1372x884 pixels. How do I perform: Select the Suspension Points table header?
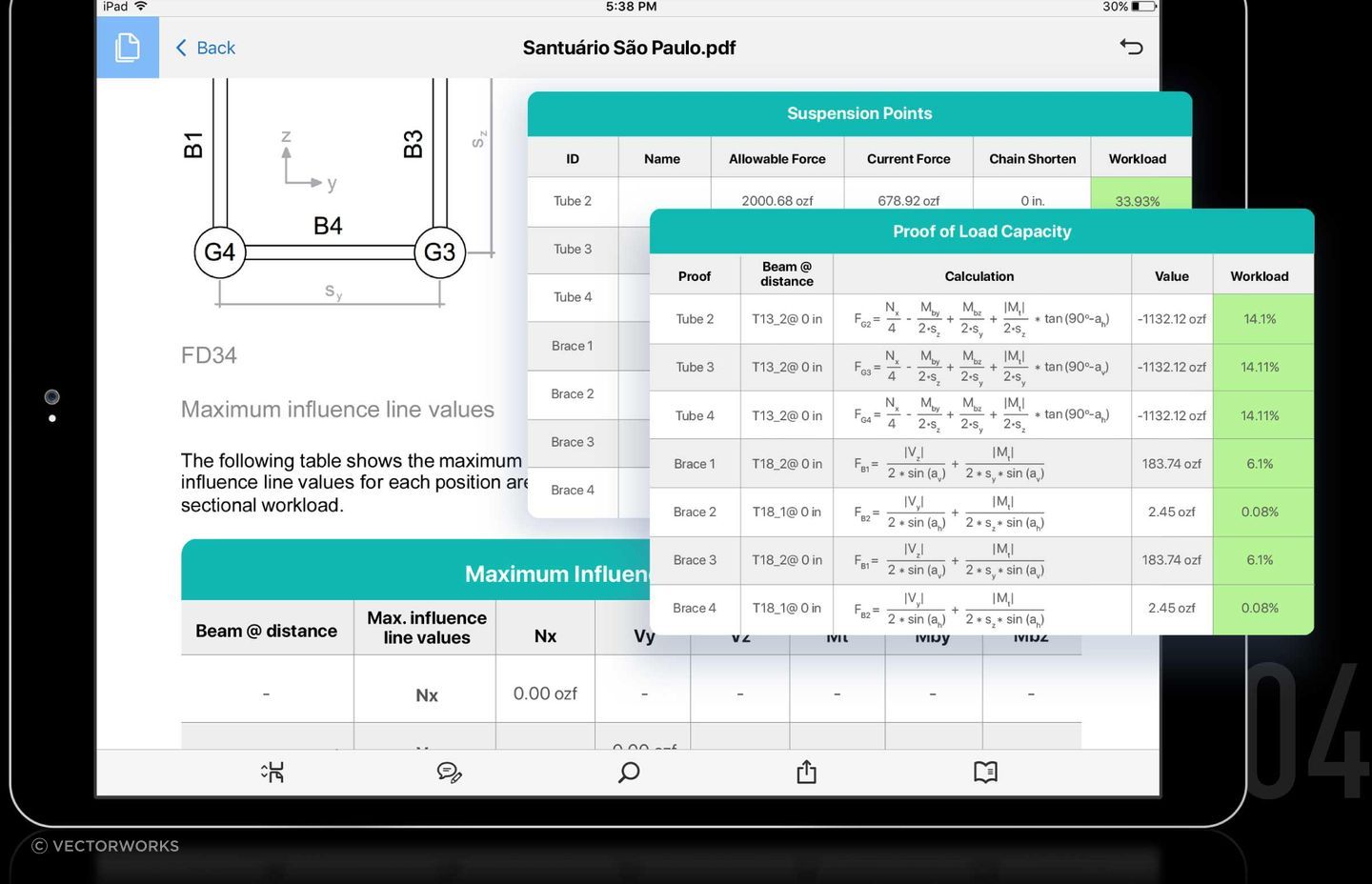(x=858, y=113)
